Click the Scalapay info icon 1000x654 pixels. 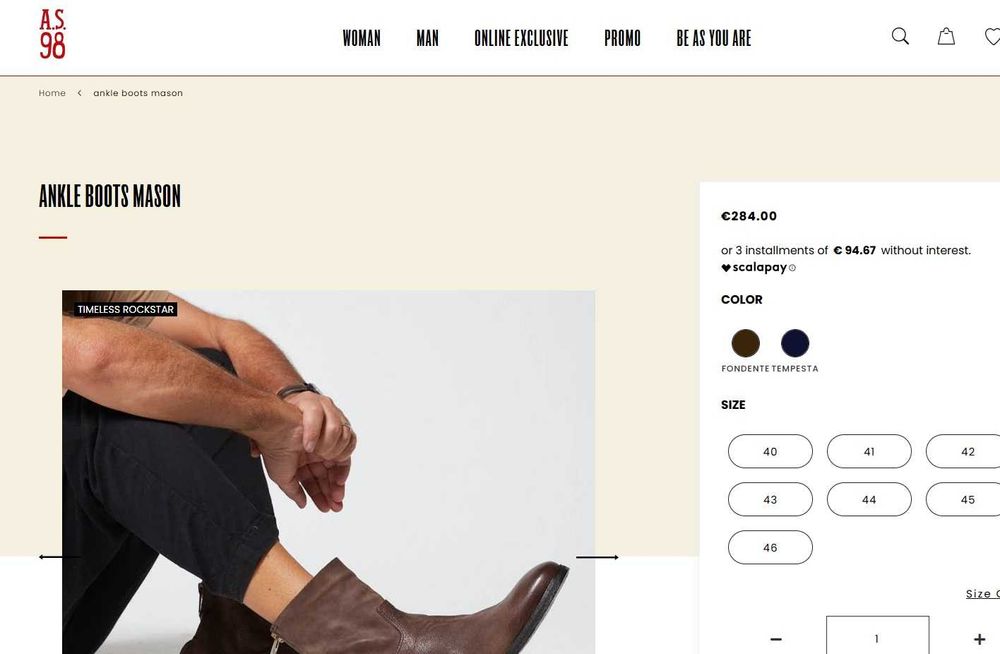(x=792, y=268)
